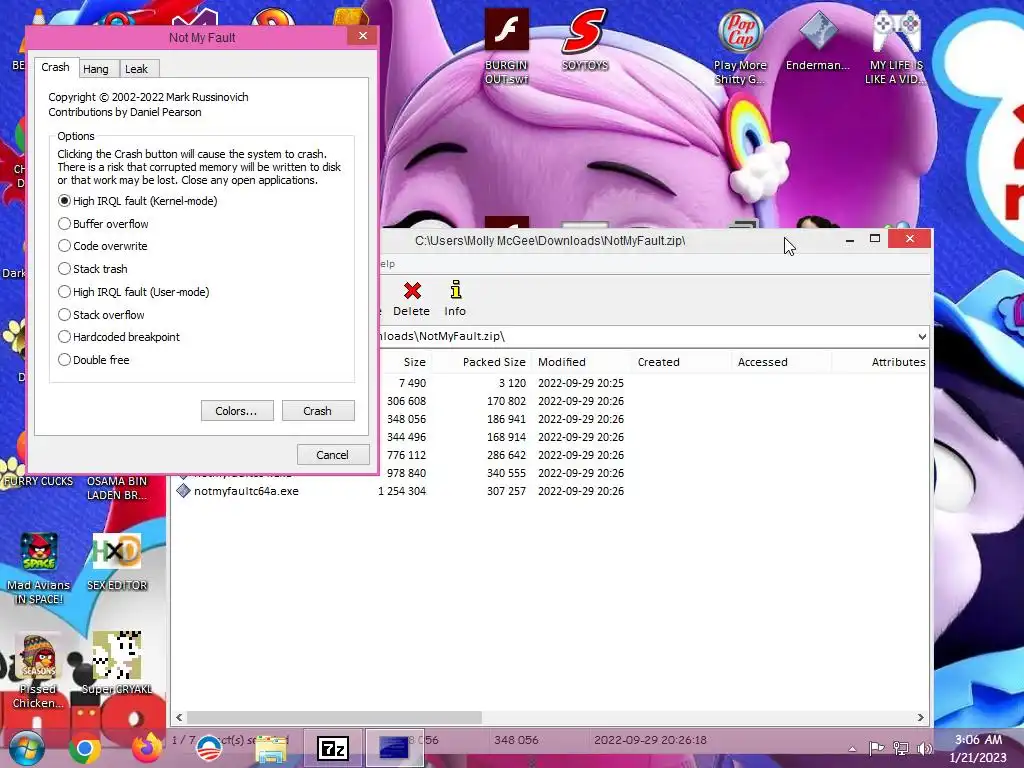Screen dimensions: 1024x768
Task: Show hidden system tray icons arrow
Action: click(x=852, y=749)
